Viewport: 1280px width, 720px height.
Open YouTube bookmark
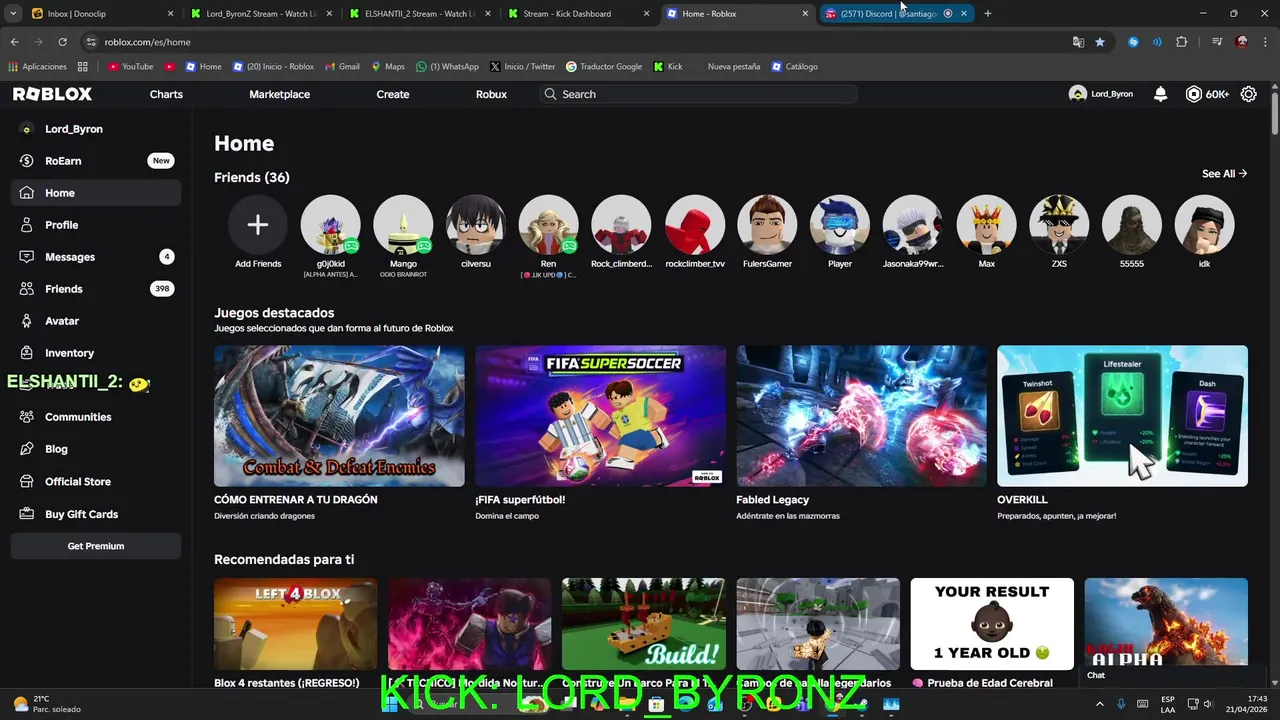tap(130, 67)
